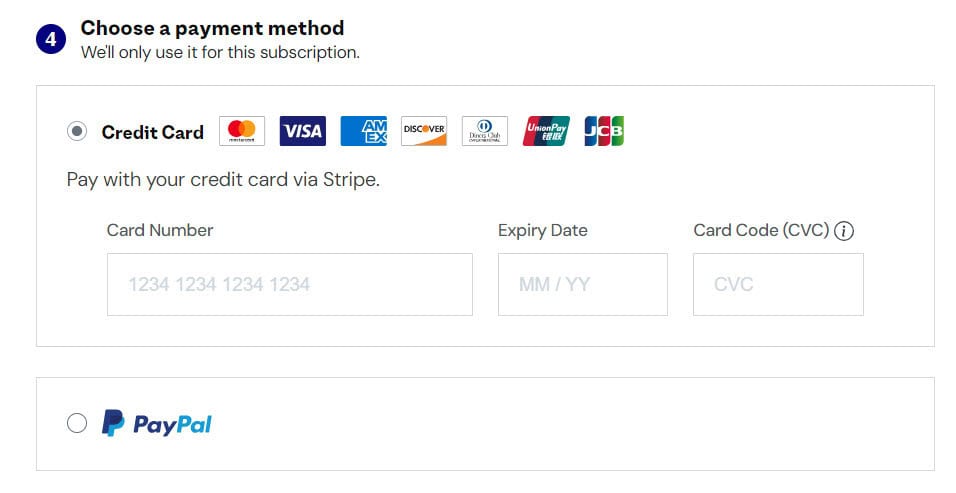Image resolution: width=956 pixels, height=493 pixels.
Task: Click the Diners Club card icon
Action: point(485,131)
